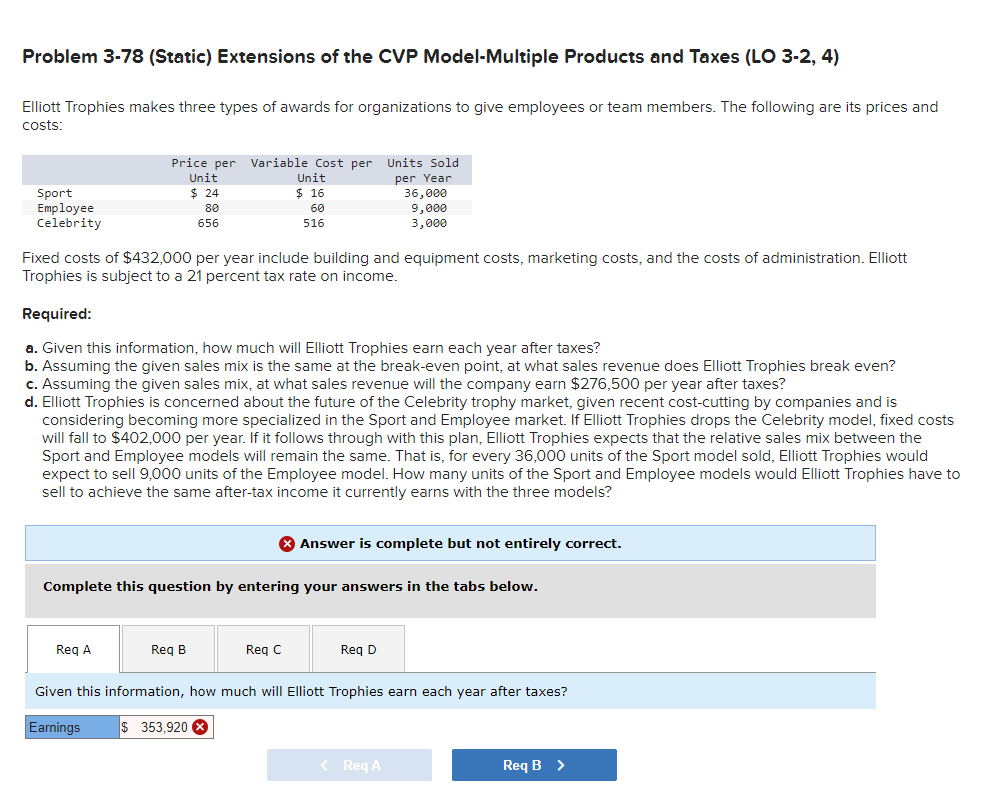Viewport: 991px width, 812px height.
Task: Select the Req C tab
Action: point(262,648)
